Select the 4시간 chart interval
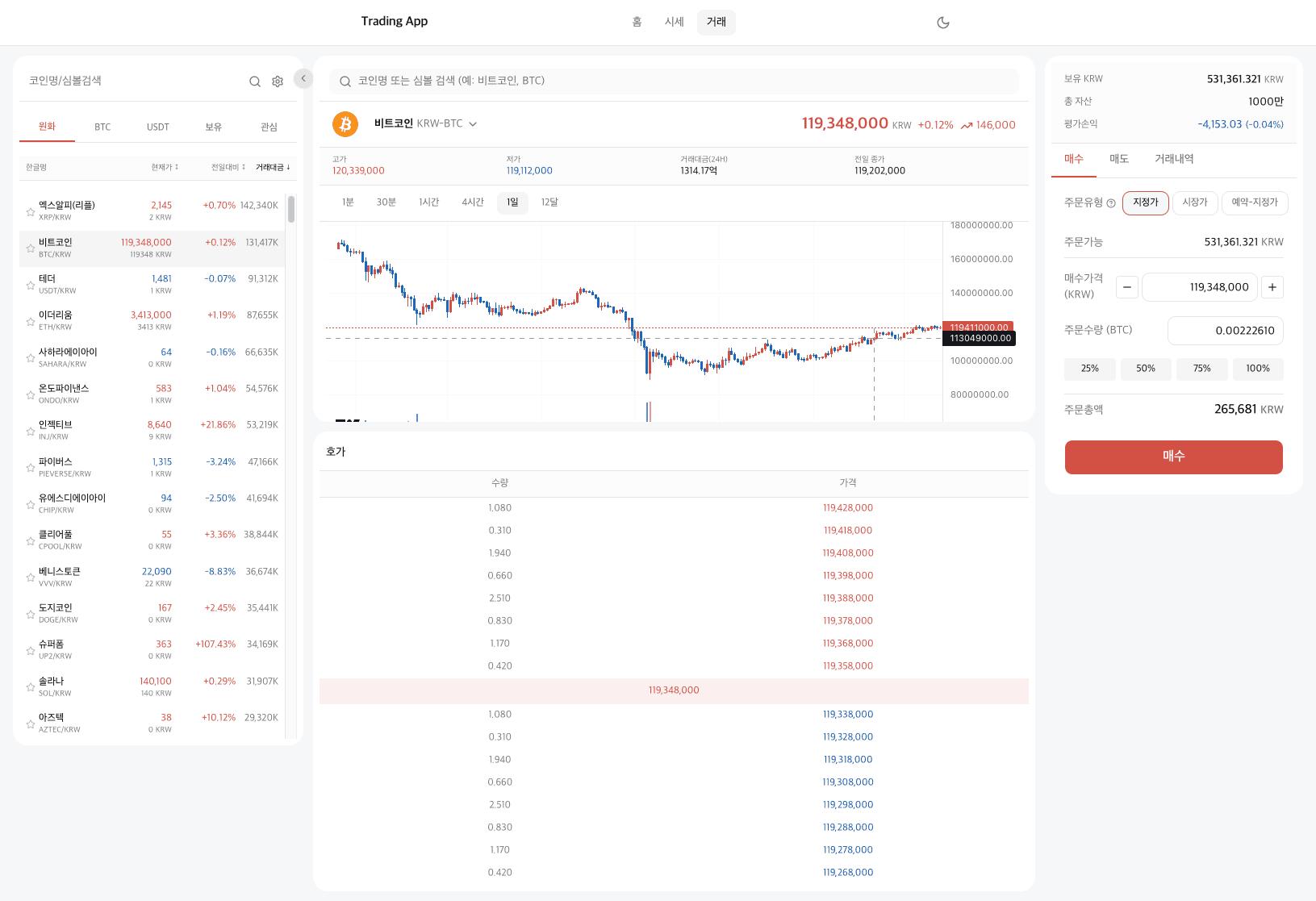 pyautogui.click(x=473, y=202)
